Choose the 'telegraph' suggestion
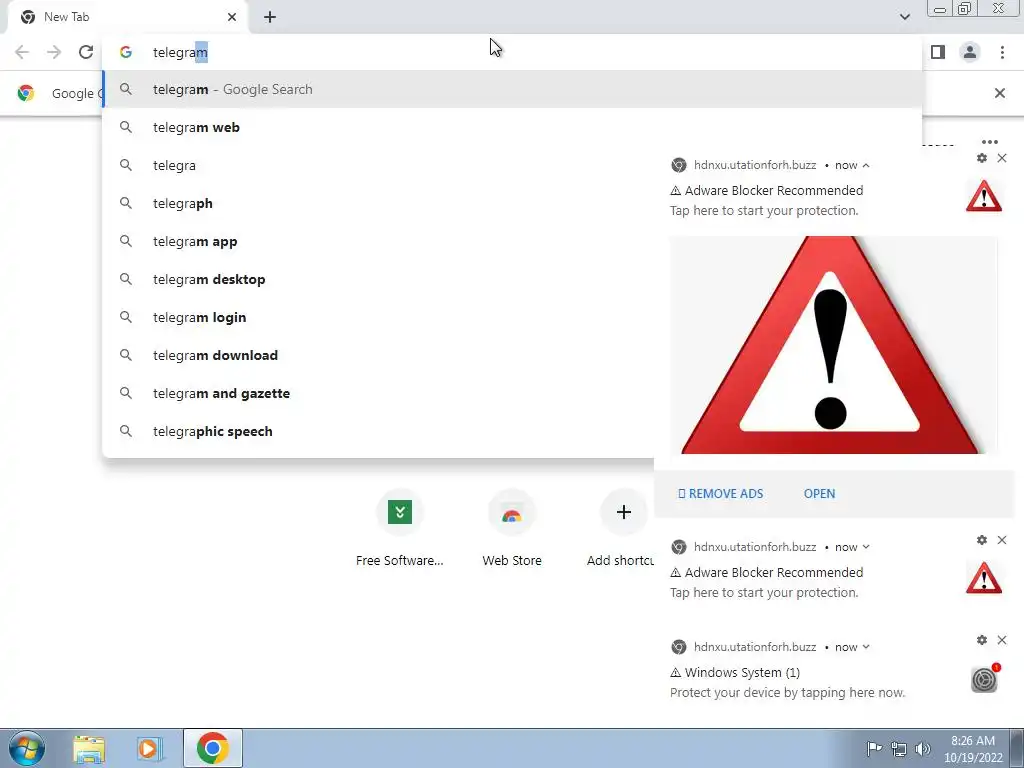The width and height of the screenshot is (1024, 768). [x=379, y=203]
